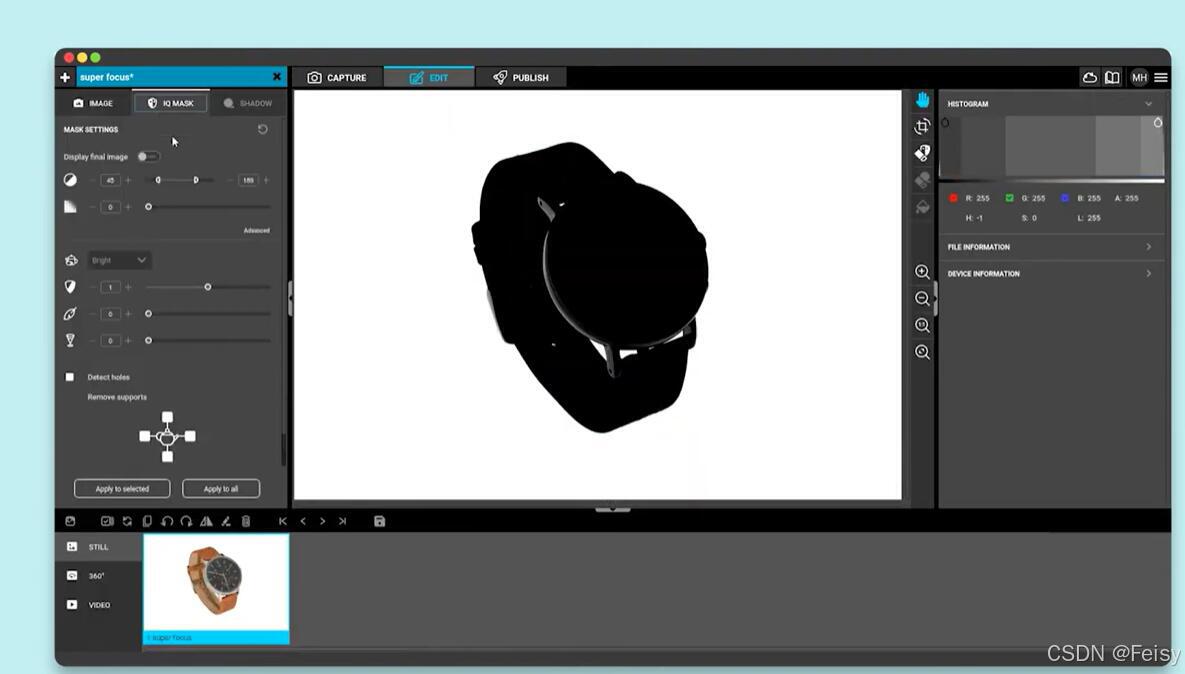The image size is (1185, 674).
Task: Select the super focus watch thumbnail
Action: tap(216, 589)
